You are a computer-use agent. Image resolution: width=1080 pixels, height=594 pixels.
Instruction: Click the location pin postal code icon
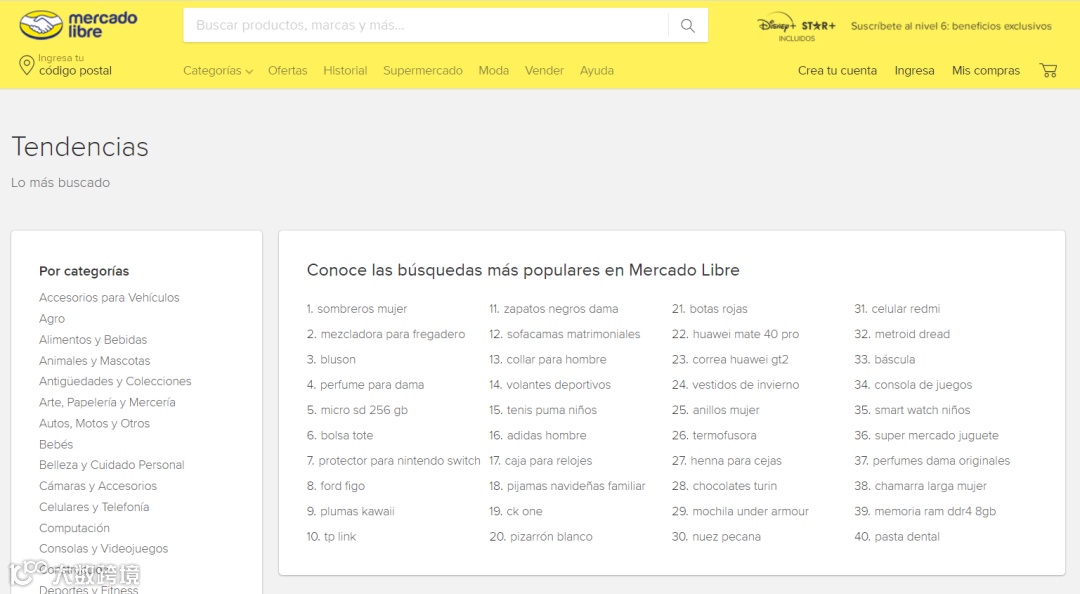coord(26,65)
